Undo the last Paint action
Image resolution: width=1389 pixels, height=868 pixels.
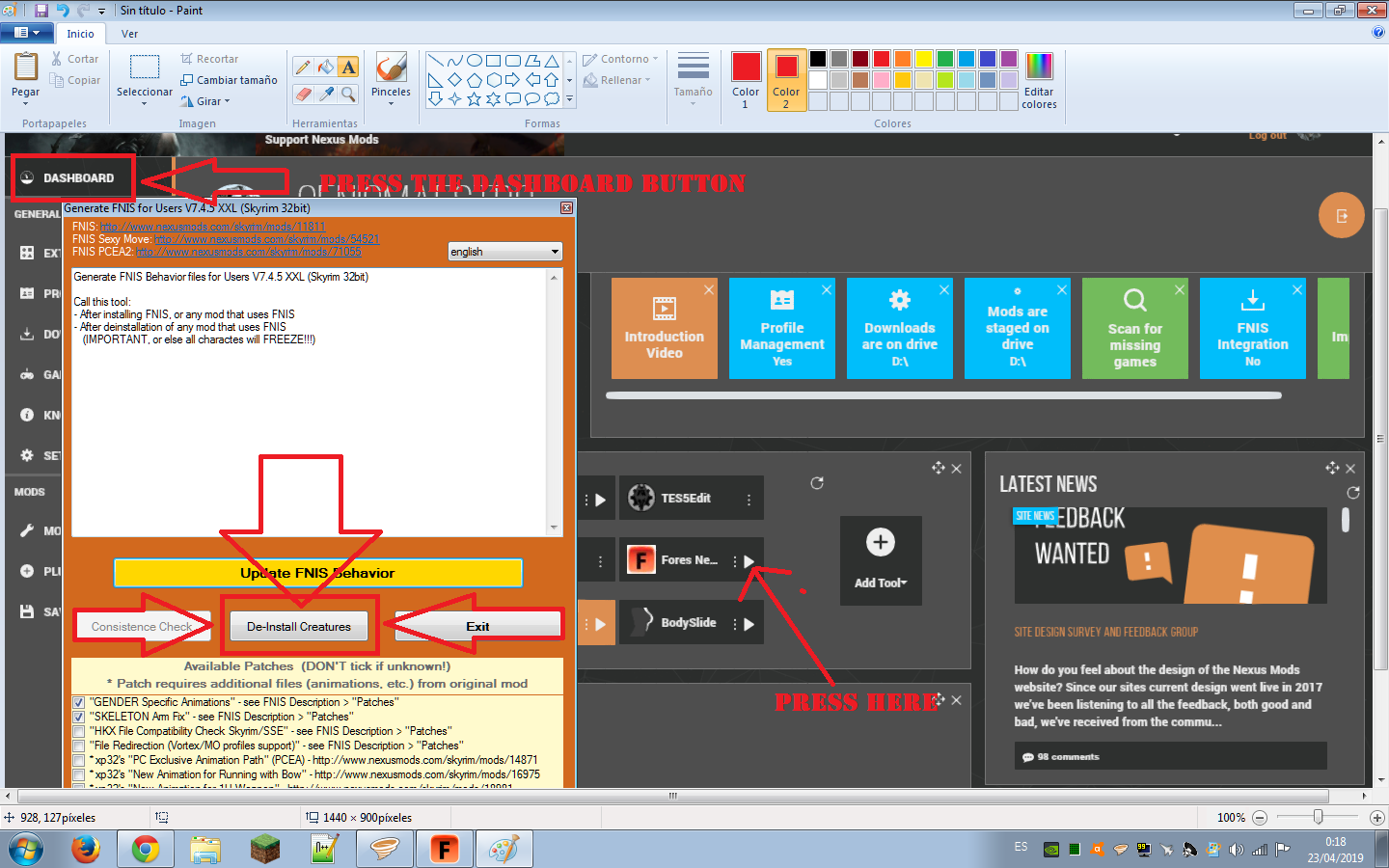coord(63,11)
